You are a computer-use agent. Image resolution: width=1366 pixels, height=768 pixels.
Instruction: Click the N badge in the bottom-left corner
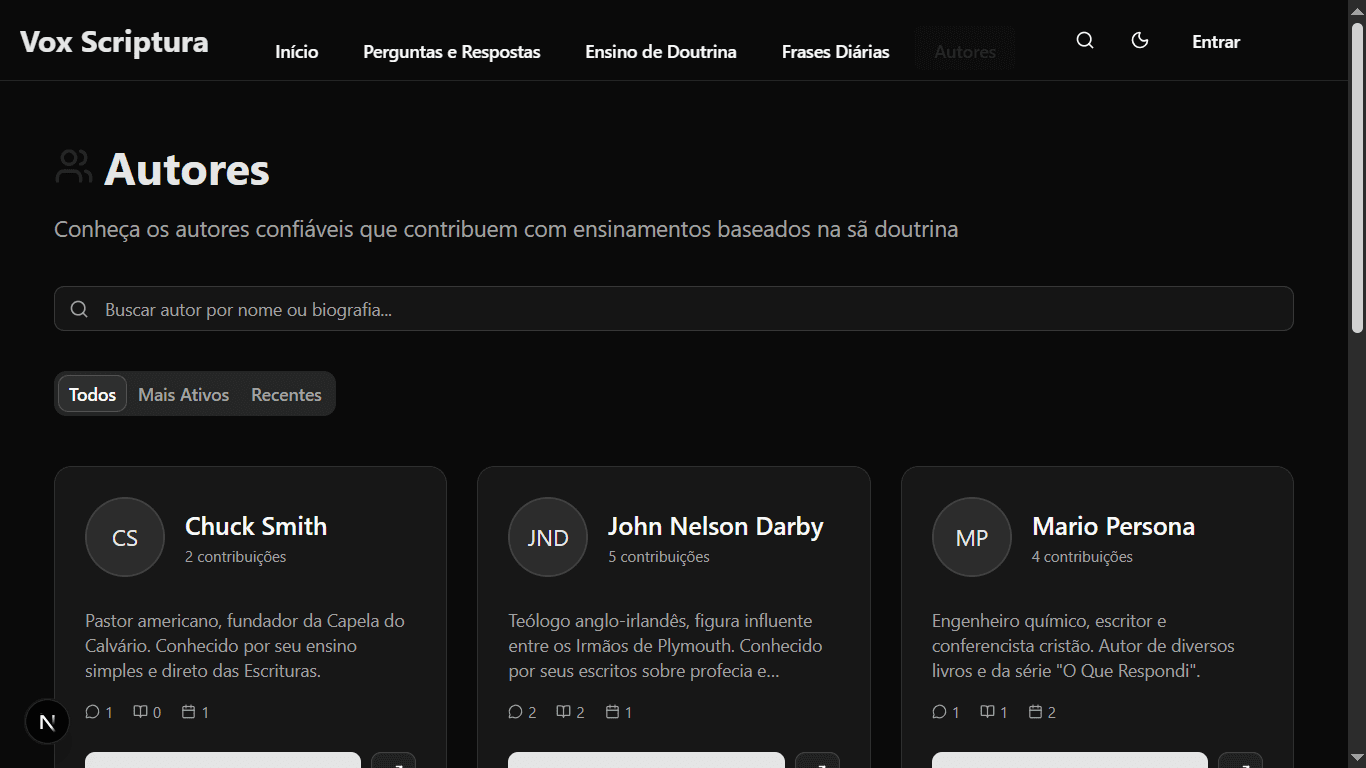46,721
